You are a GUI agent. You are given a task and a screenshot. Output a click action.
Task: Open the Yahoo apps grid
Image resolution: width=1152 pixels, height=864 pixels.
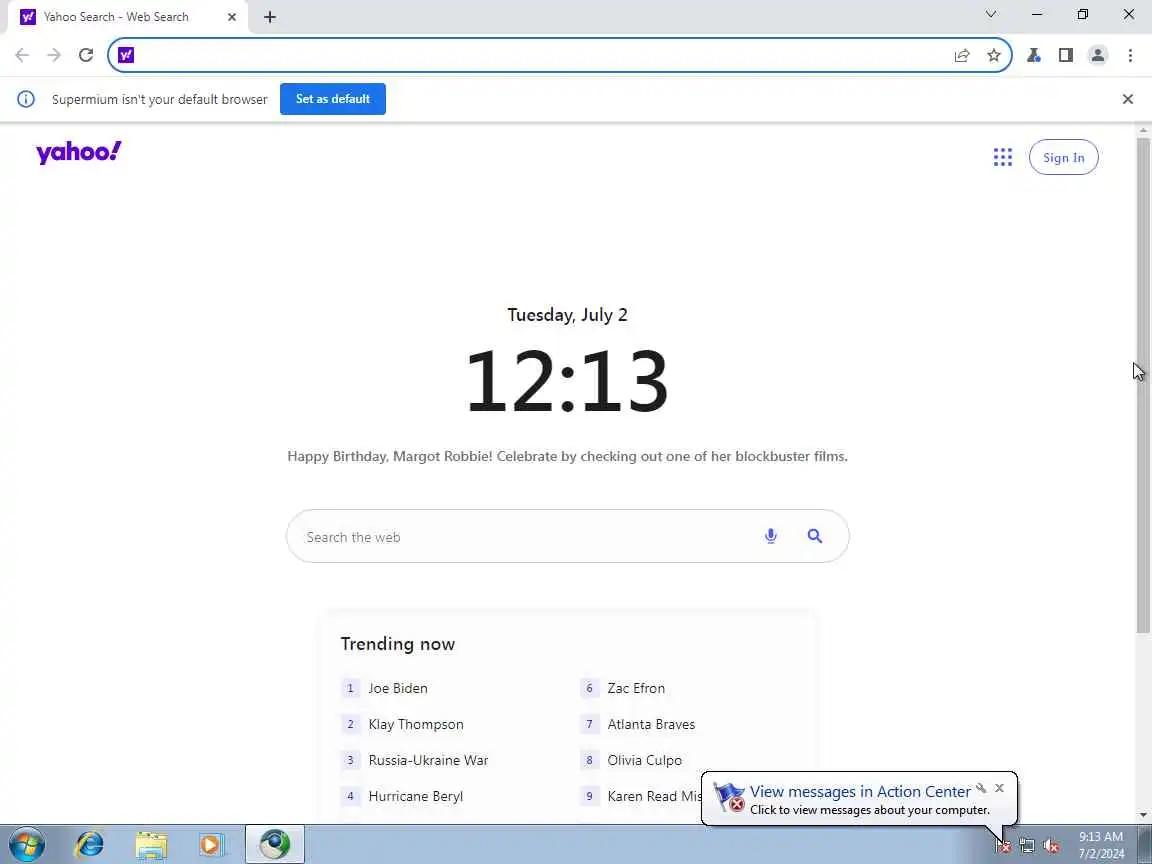[x=1003, y=157]
